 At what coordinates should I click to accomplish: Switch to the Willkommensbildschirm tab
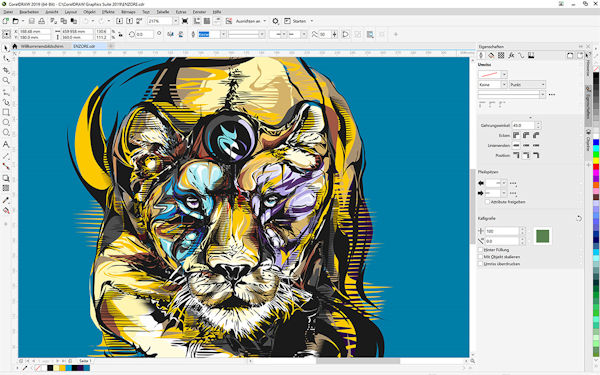pyautogui.click(x=42, y=46)
